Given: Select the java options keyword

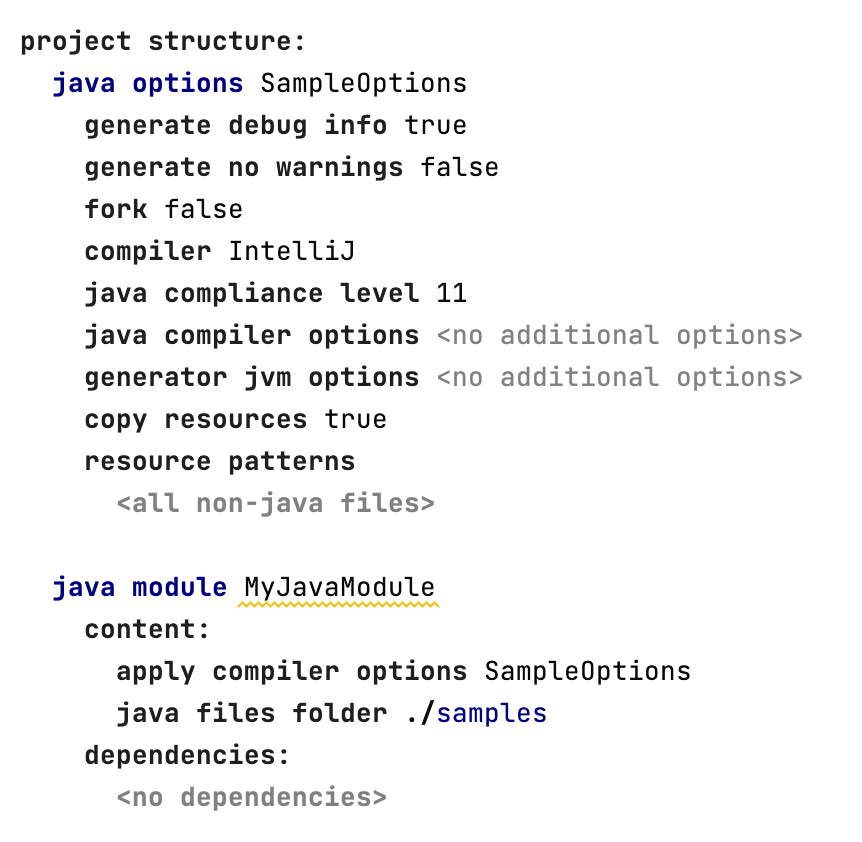Looking at the screenshot, I should click(147, 83).
